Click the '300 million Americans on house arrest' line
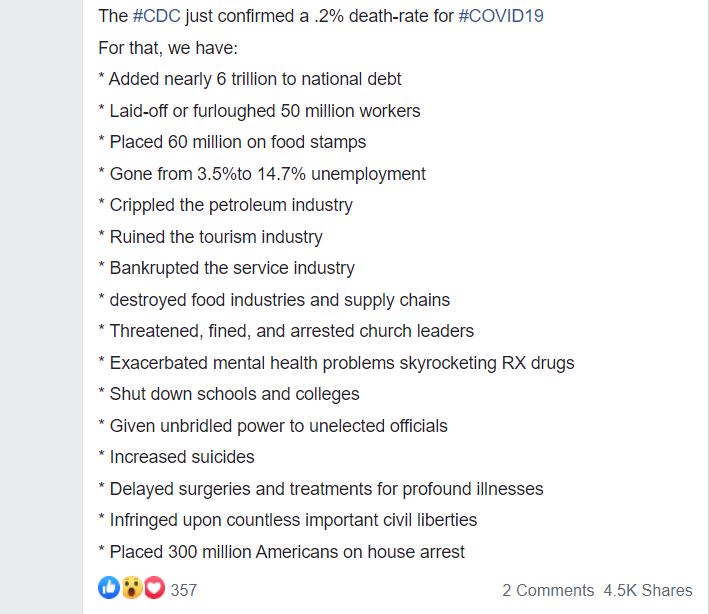This screenshot has height=614, width=709. [281, 552]
